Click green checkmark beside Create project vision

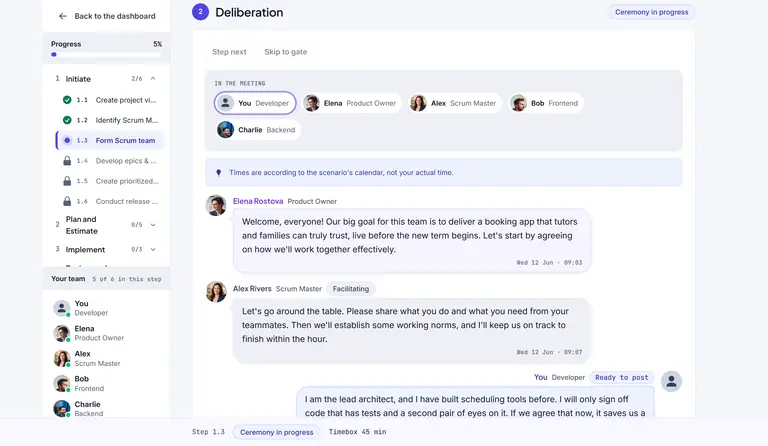point(67,100)
